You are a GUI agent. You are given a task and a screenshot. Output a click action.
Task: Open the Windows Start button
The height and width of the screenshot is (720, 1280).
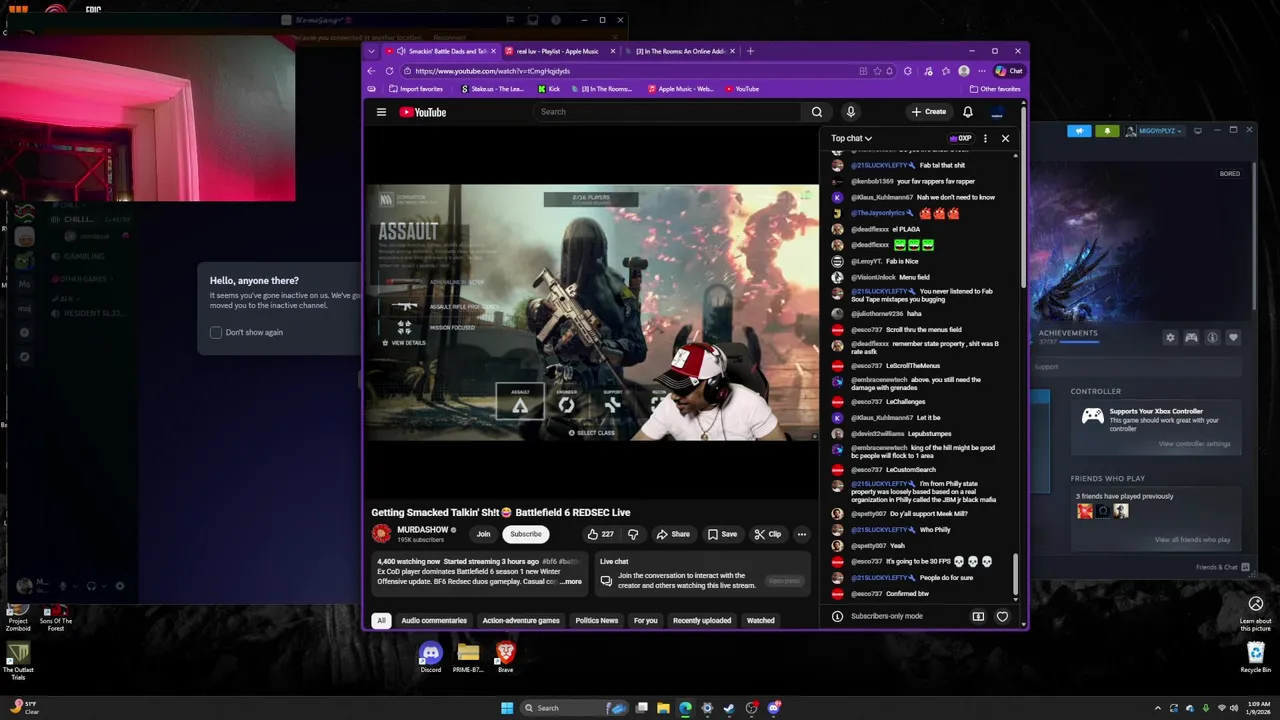coord(507,708)
